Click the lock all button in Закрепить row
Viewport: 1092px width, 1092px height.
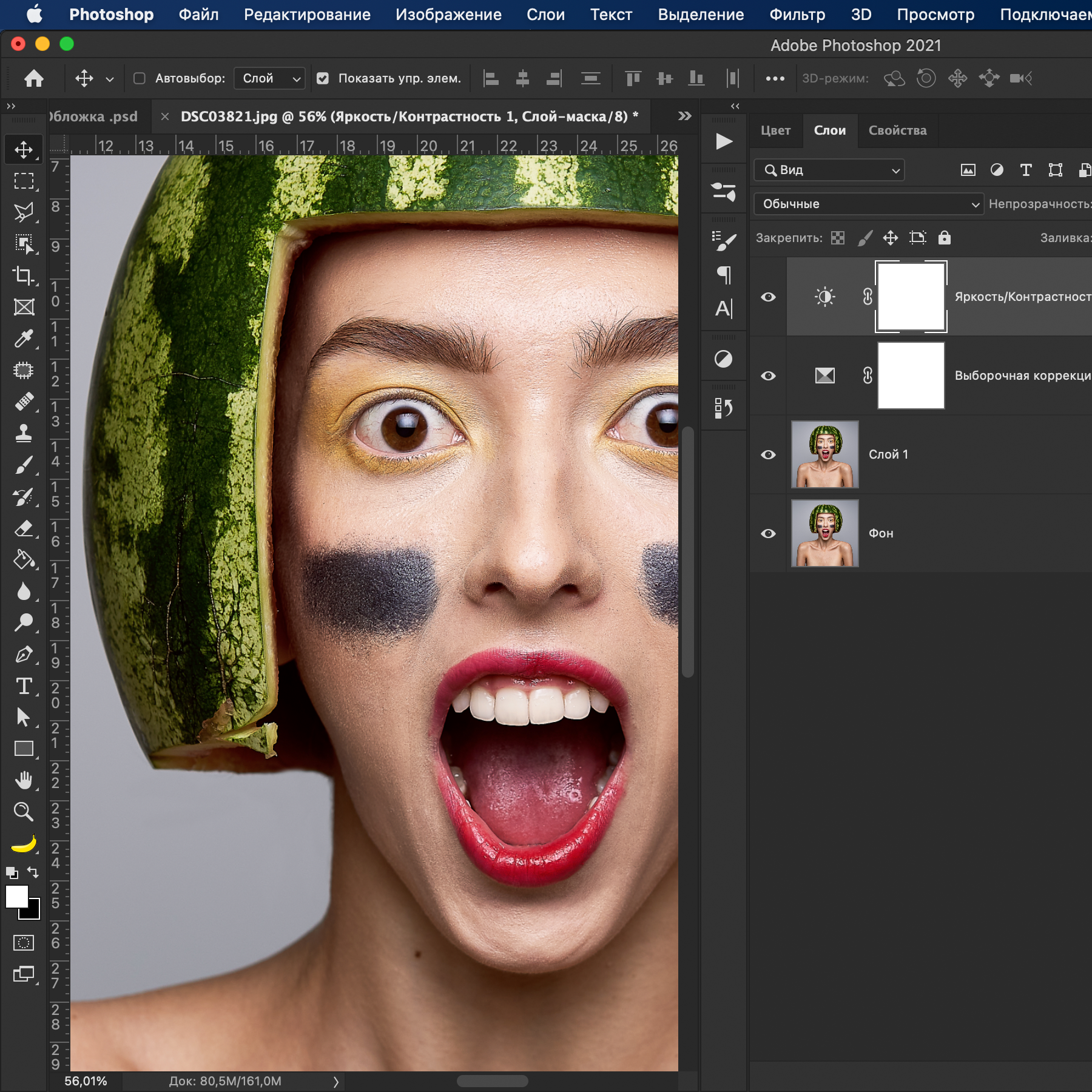tap(944, 238)
